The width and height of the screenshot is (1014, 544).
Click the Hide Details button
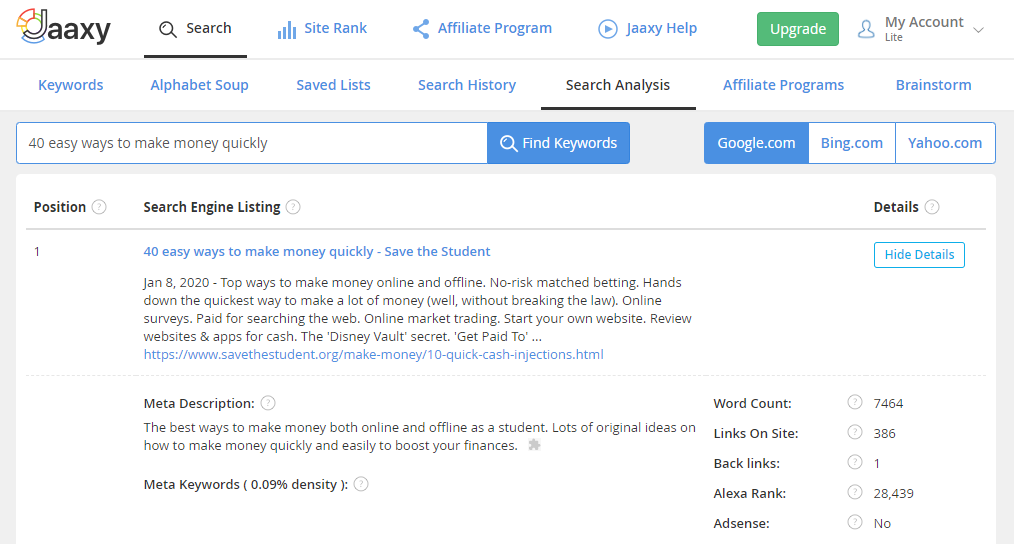pyautogui.click(x=919, y=255)
